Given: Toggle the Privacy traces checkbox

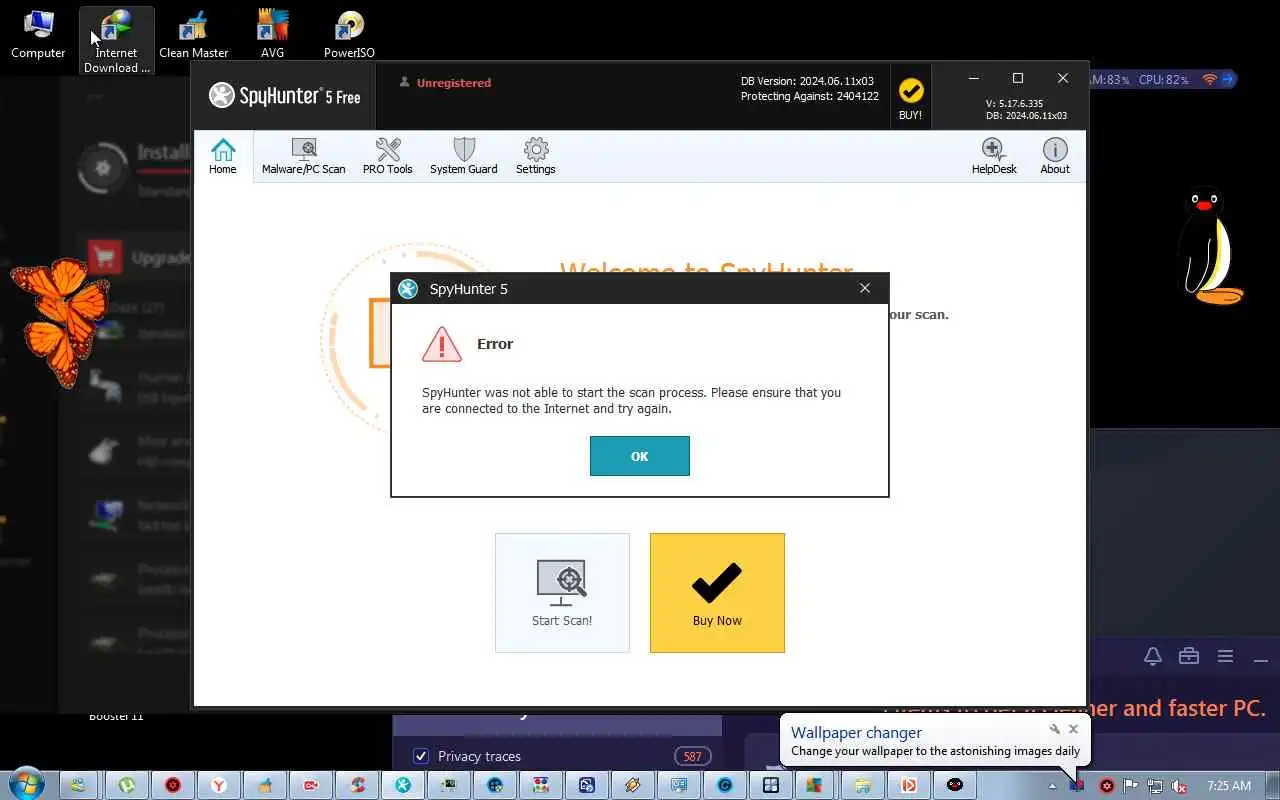Looking at the screenshot, I should pyautogui.click(x=421, y=756).
